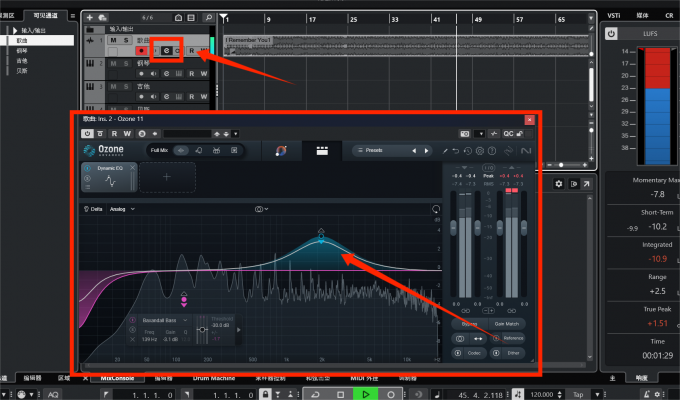Click the transport record button
The width and height of the screenshot is (680, 400).
pos(391,394)
